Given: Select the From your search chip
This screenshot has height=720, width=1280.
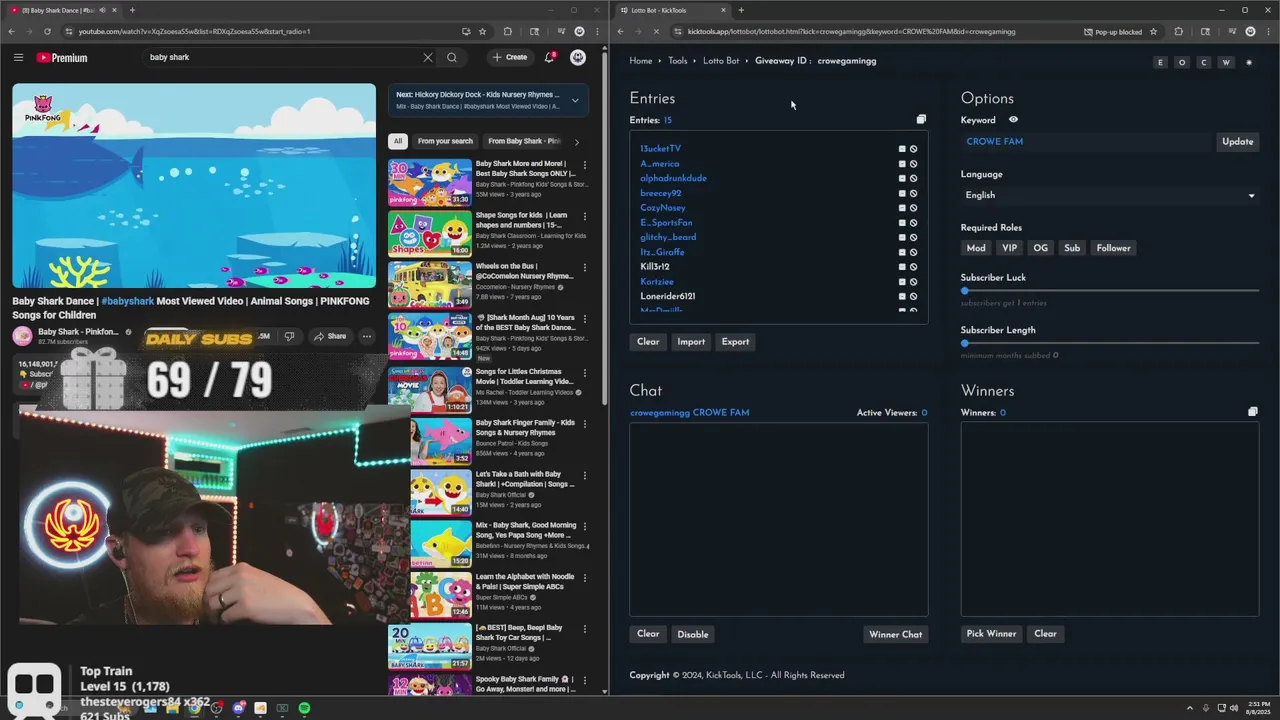Looking at the screenshot, I should point(445,141).
